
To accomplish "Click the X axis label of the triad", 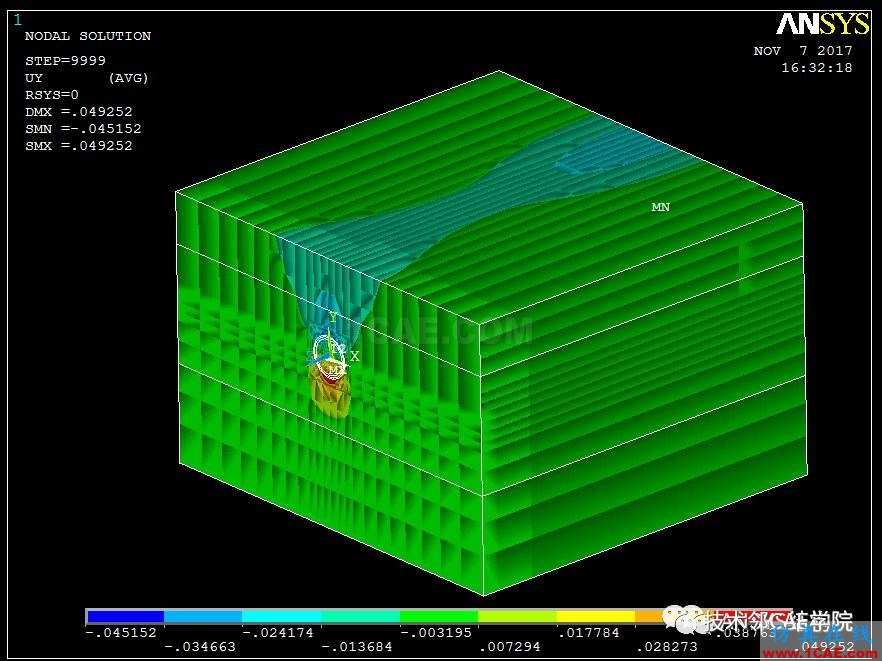I will pos(354,356).
